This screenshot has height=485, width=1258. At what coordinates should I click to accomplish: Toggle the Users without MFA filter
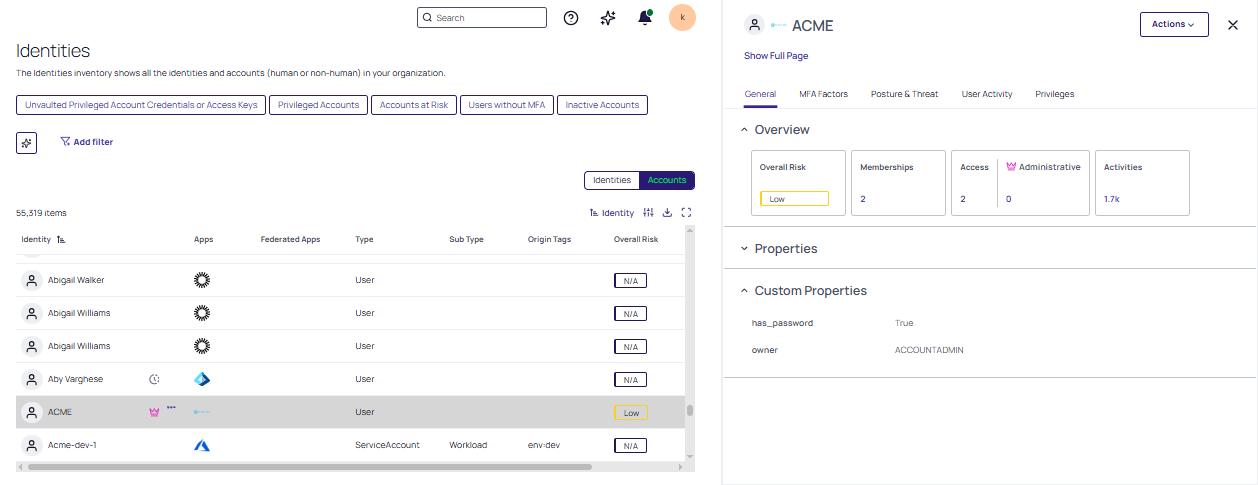[x=506, y=105]
